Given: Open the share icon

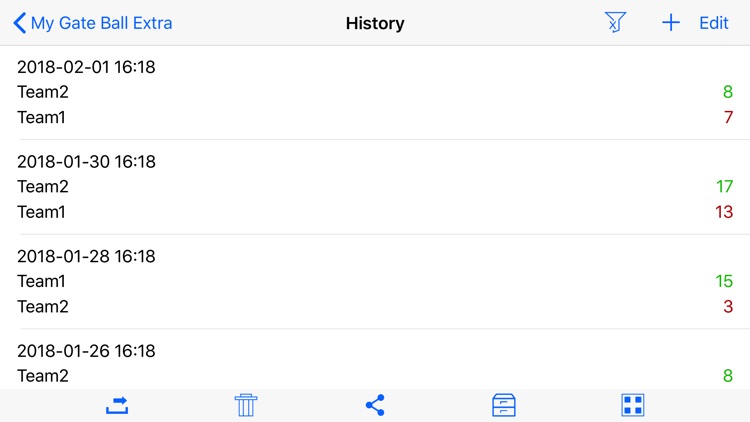Looking at the screenshot, I should 375,405.
